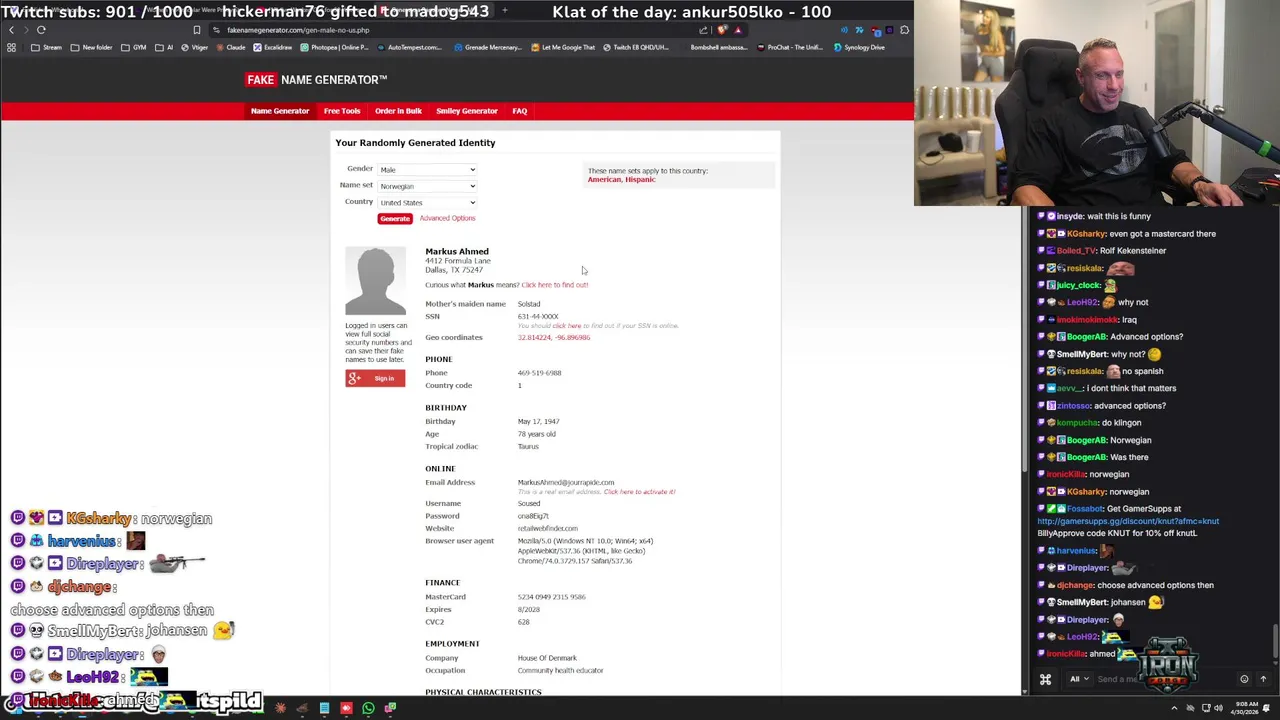1280x720 pixels.
Task: Select the email MarkusAhmed@jourrapide.com
Action: 566,482
